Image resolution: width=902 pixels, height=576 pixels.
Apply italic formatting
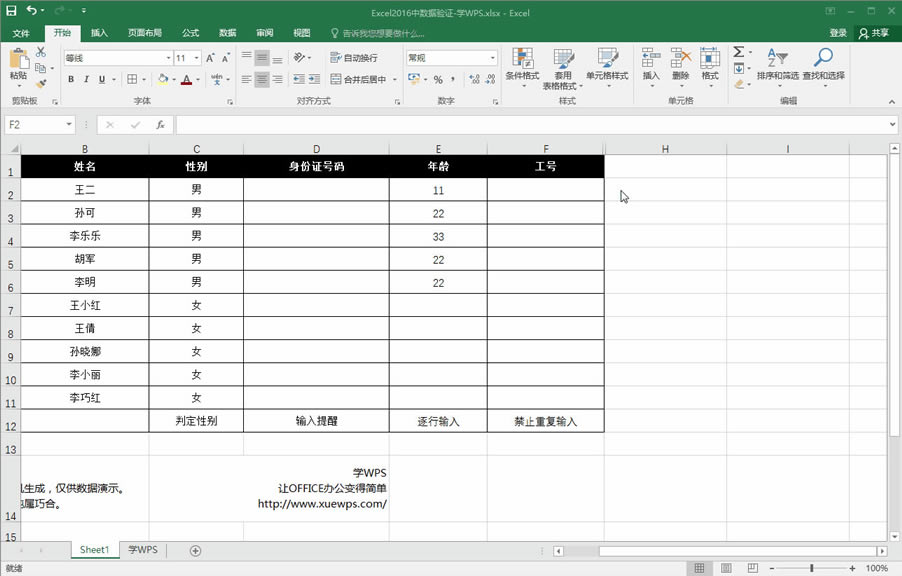point(85,80)
